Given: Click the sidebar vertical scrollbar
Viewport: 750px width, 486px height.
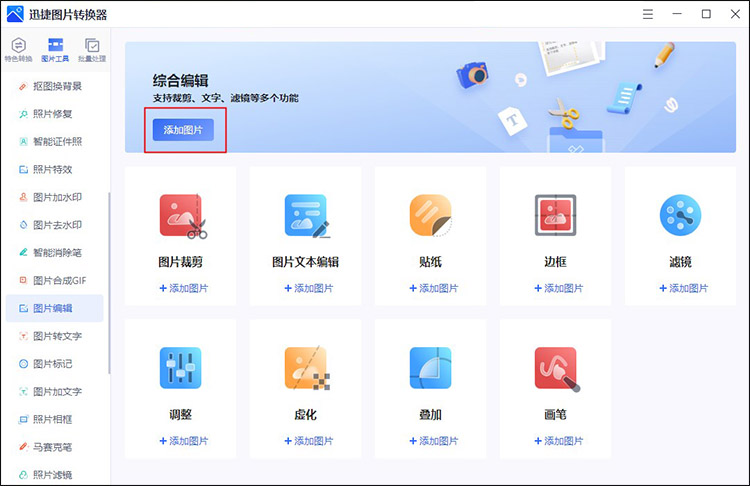Looking at the screenshot, I should click(109, 283).
